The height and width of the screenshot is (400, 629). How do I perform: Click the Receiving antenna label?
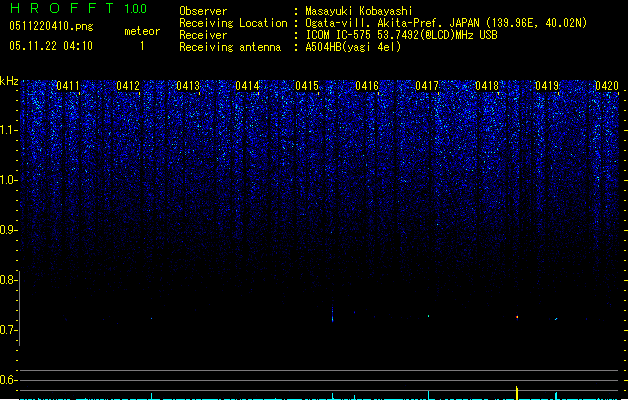tap(230, 47)
